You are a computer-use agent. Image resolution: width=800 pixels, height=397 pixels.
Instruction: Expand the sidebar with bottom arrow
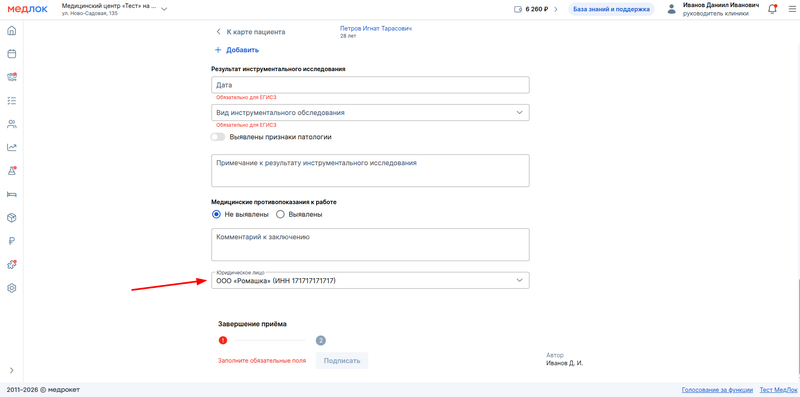(12, 370)
